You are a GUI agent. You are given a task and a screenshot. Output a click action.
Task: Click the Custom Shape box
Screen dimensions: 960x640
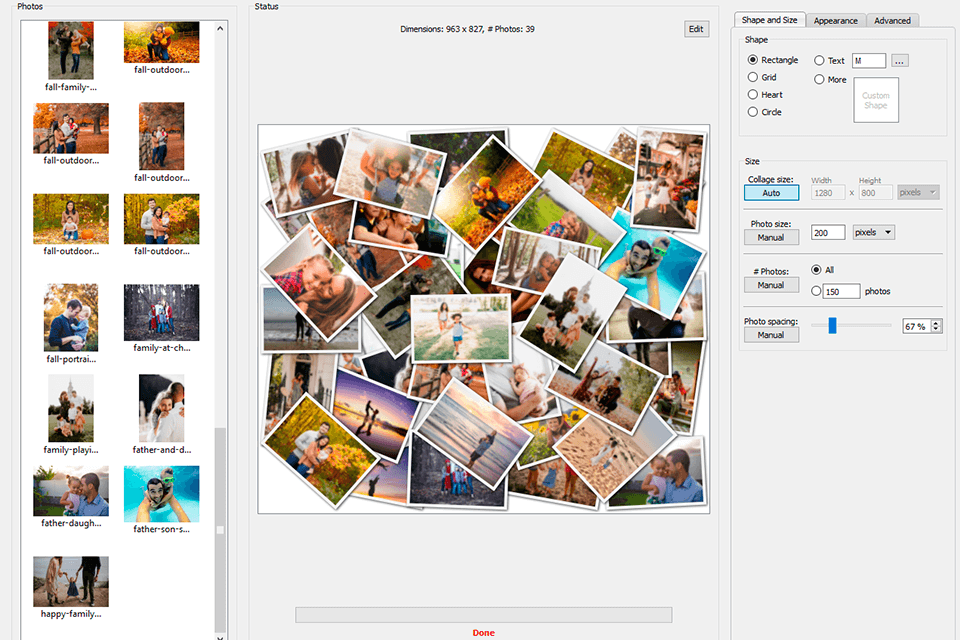(x=876, y=100)
